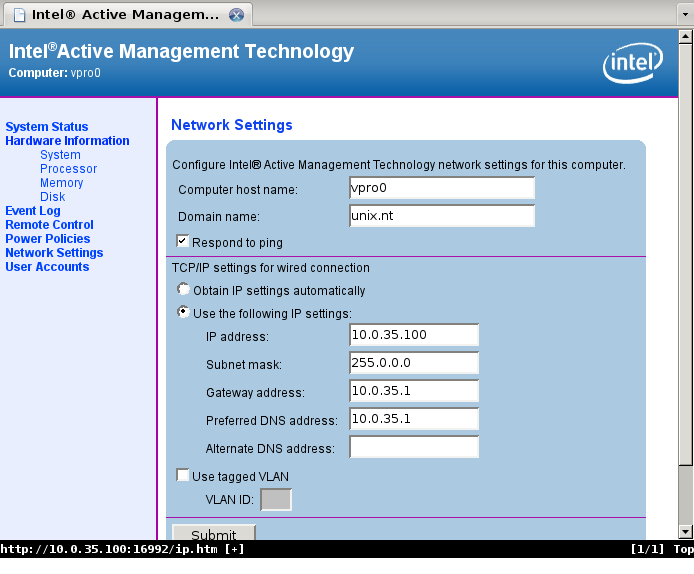Click the 'Computer: vpro0' header text
The width and height of the screenshot is (694, 574).
[x=54, y=73]
